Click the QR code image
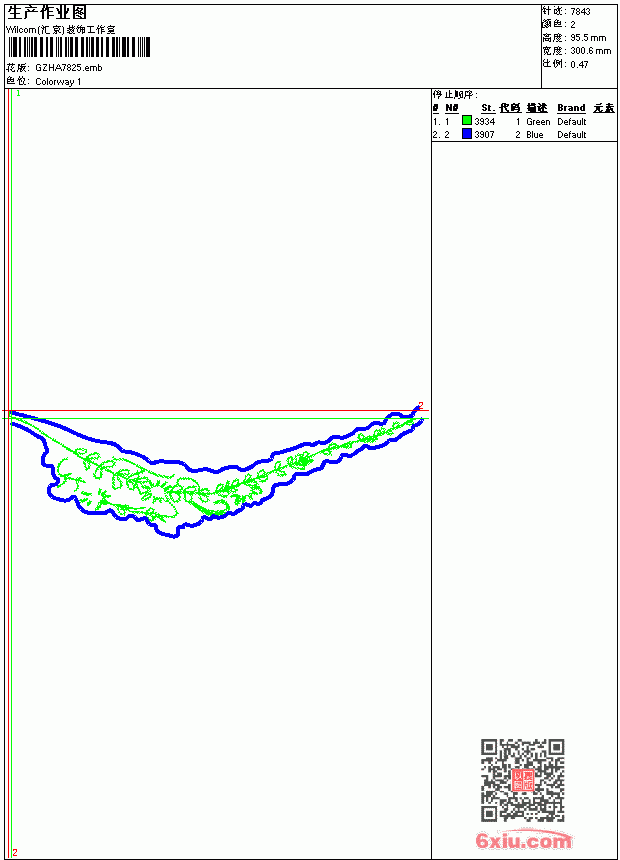Viewport: 620px width, 860px height. (523, 780)
